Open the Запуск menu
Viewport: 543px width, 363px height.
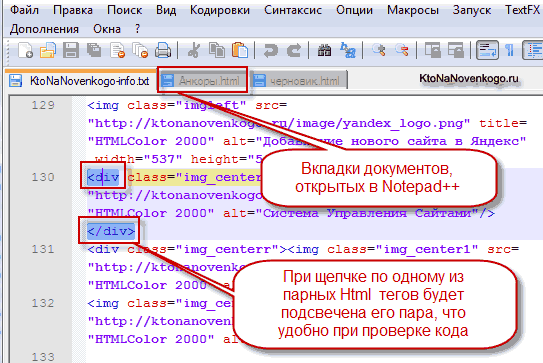pos(472,10)
